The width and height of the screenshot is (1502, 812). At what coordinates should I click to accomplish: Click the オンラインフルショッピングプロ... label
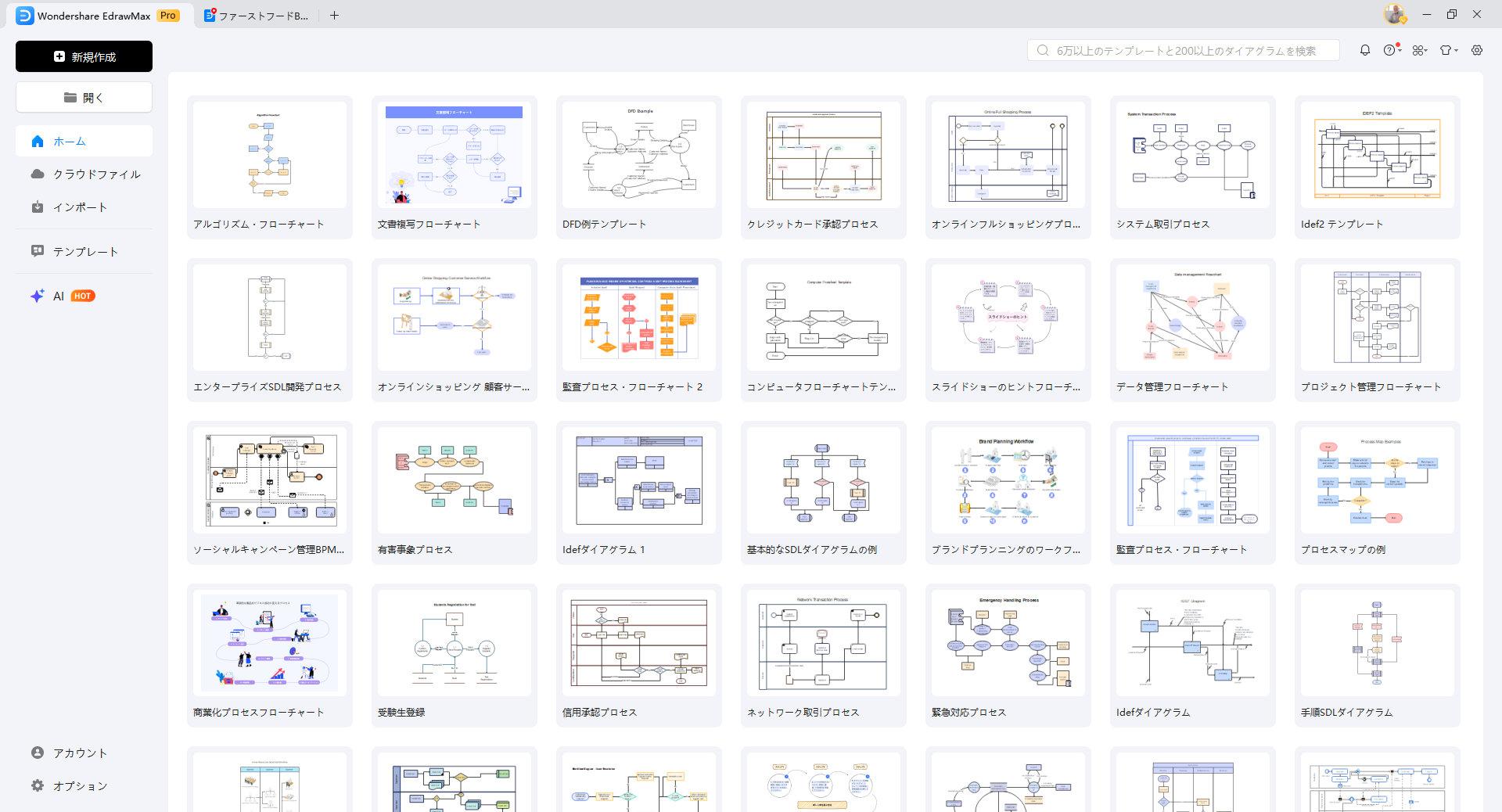click(1006, 225)
